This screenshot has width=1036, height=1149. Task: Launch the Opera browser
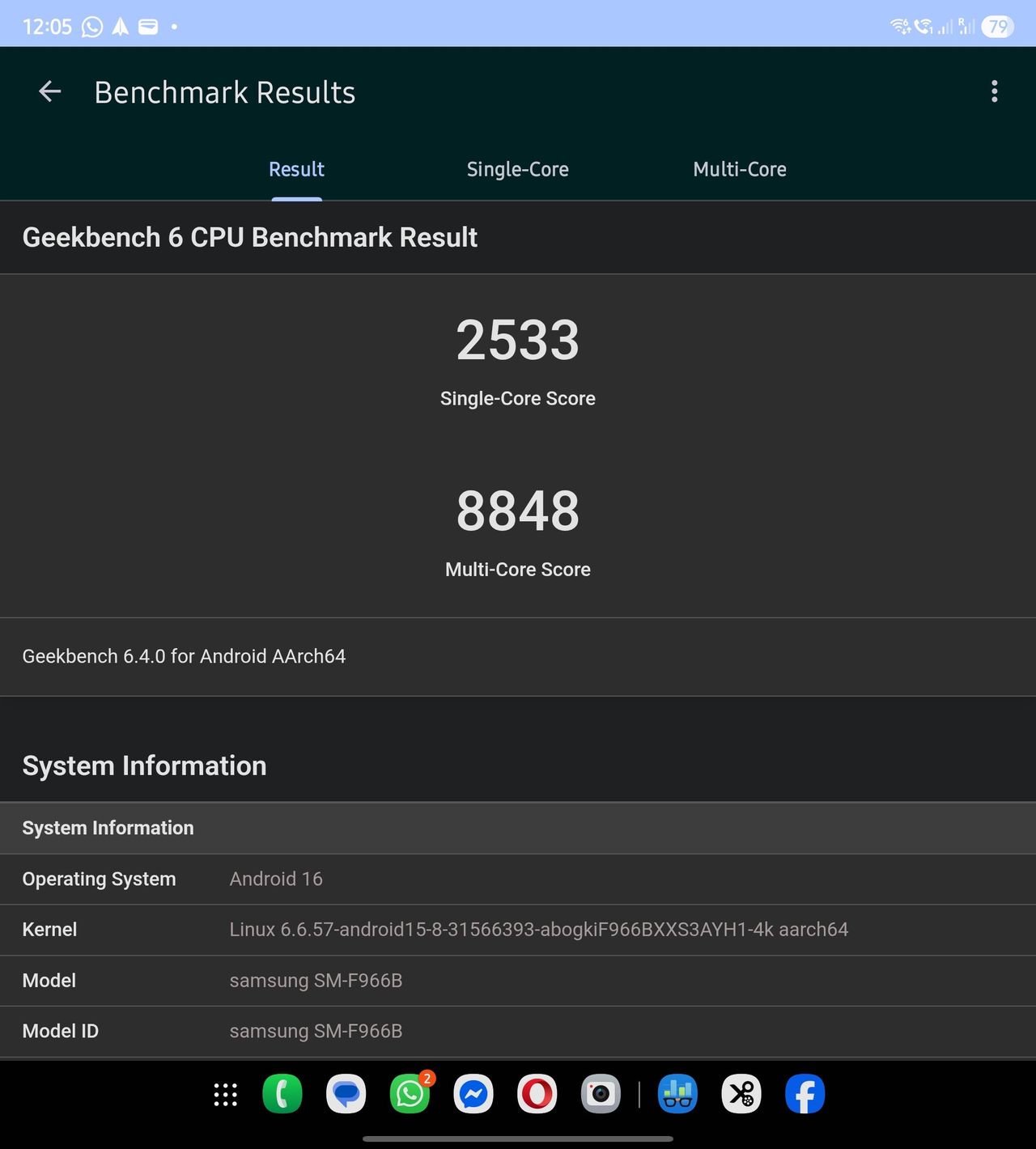537,1094
